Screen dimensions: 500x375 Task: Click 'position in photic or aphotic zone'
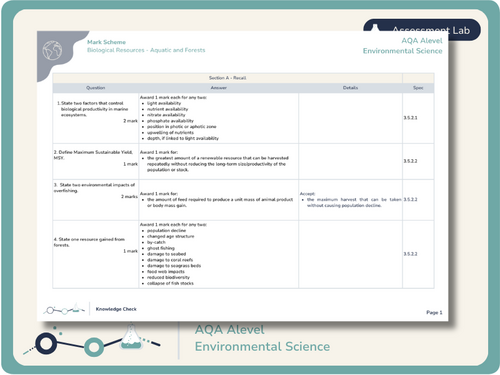[182, 127]
